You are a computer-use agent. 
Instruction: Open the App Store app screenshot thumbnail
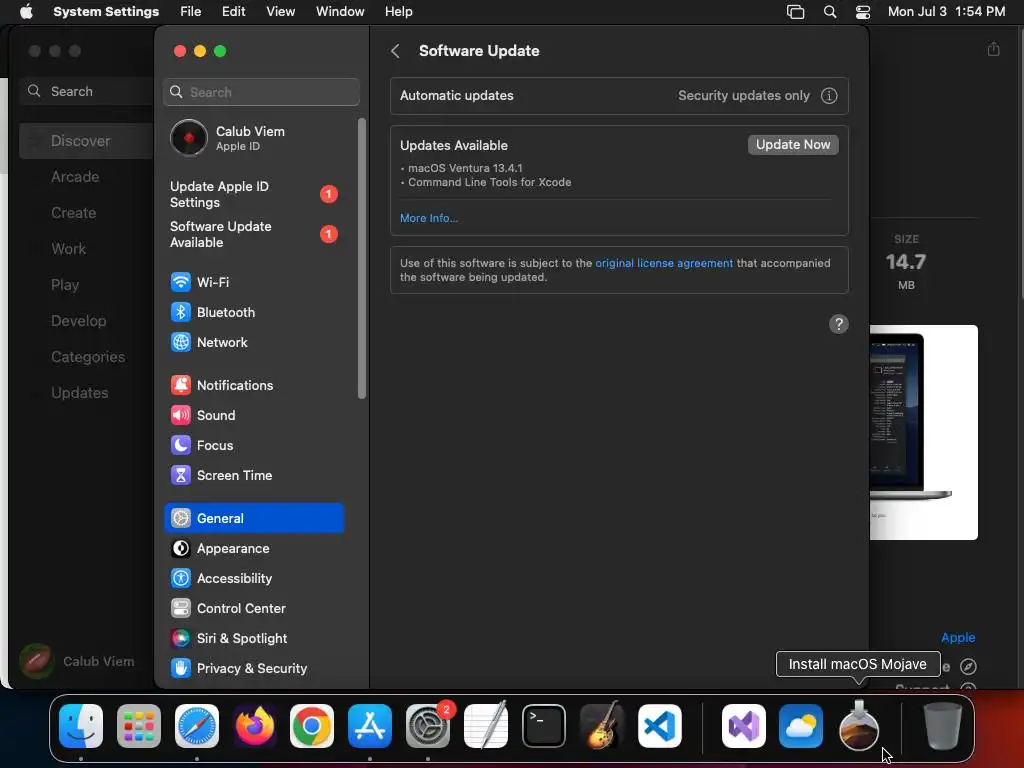[923, 432]
